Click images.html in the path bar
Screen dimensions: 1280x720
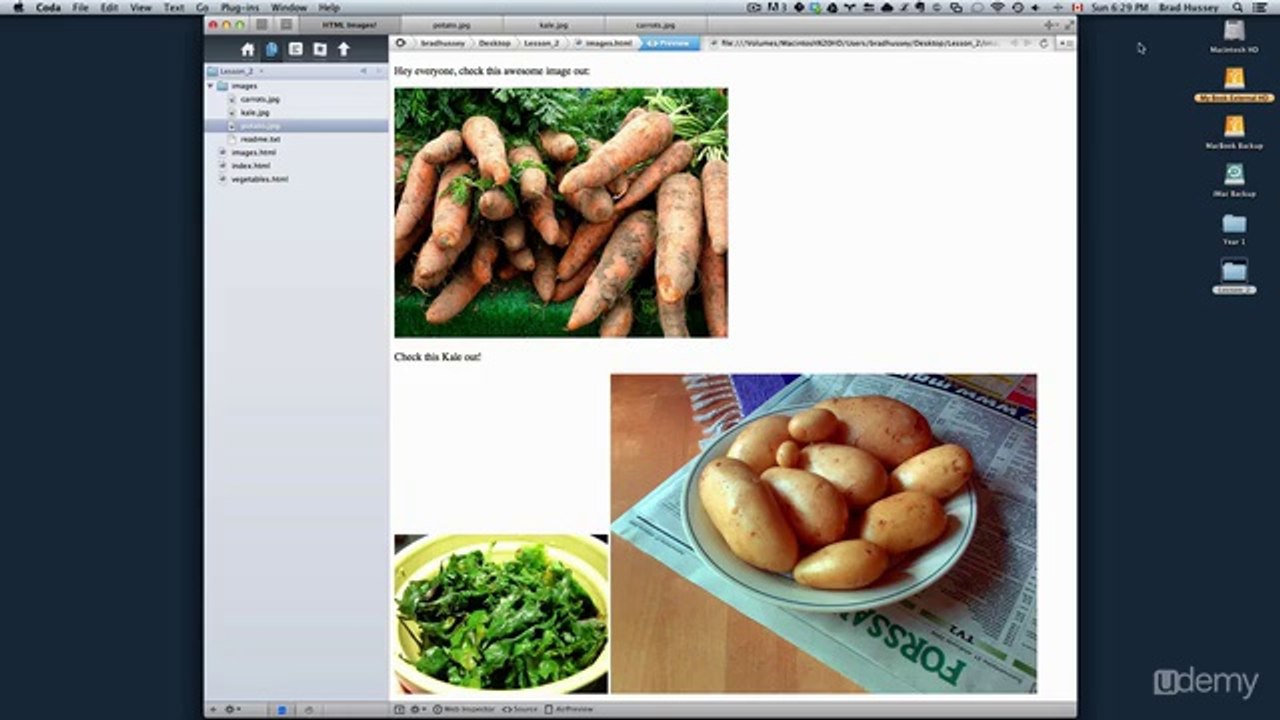click(x=604, y=43)
